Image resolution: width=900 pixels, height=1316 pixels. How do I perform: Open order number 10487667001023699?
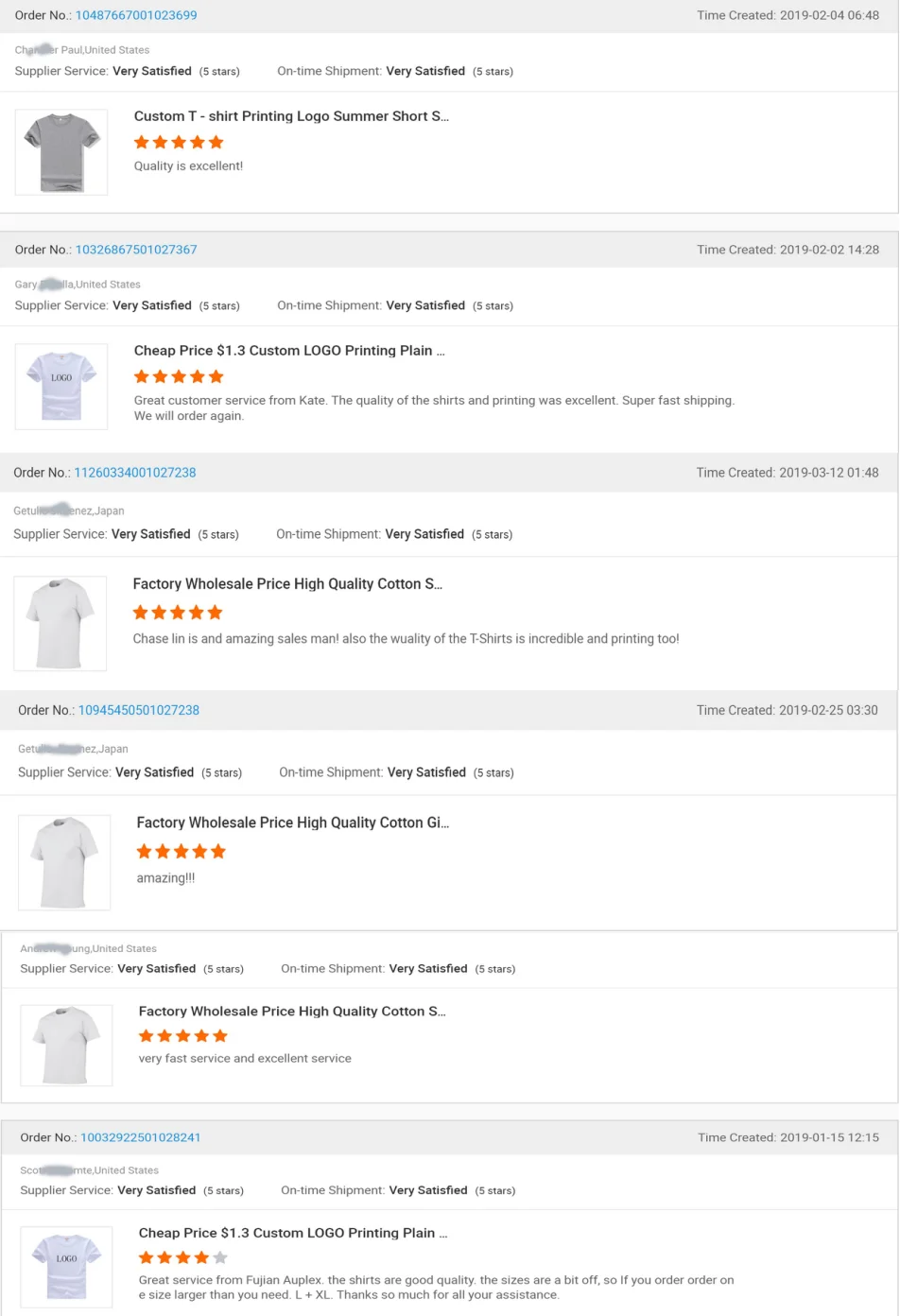[136, 15]
